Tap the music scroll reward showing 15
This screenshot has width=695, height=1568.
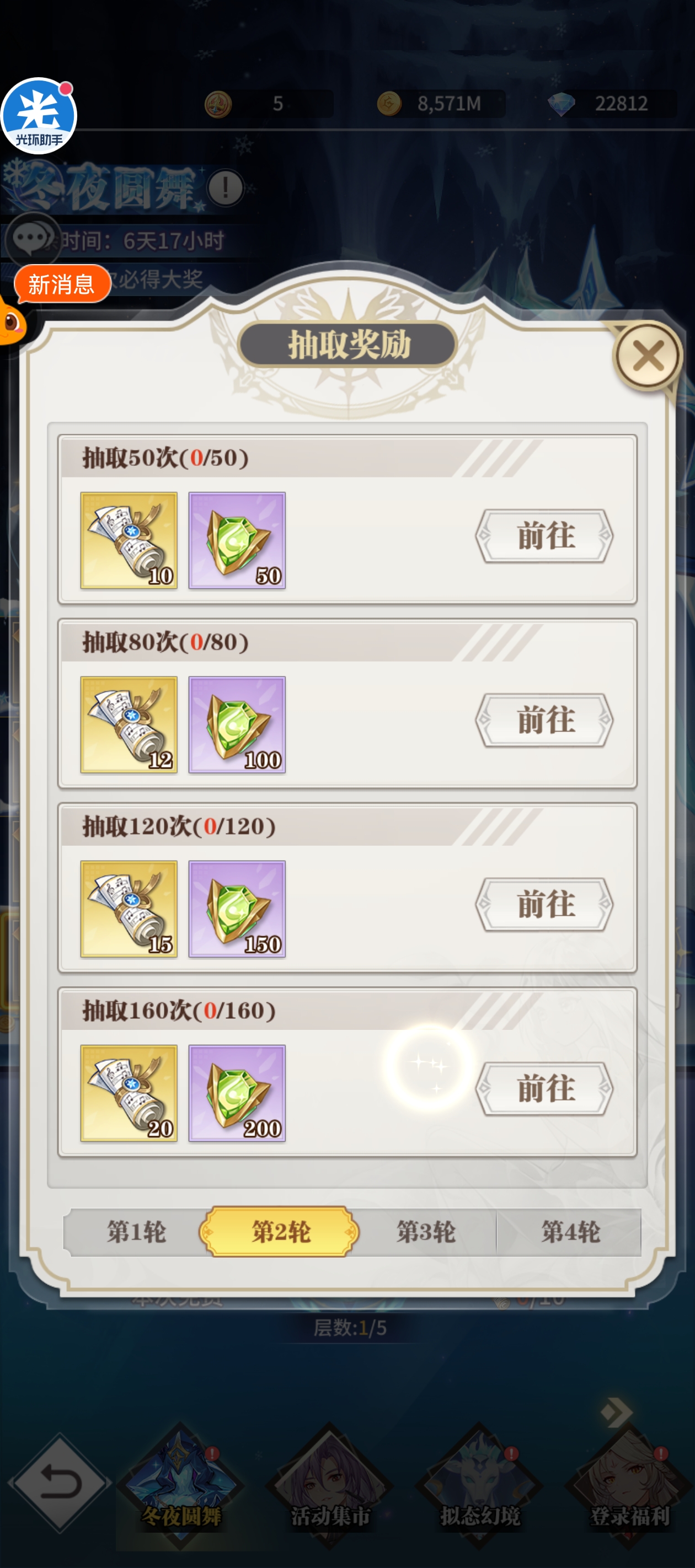(129, 909)
